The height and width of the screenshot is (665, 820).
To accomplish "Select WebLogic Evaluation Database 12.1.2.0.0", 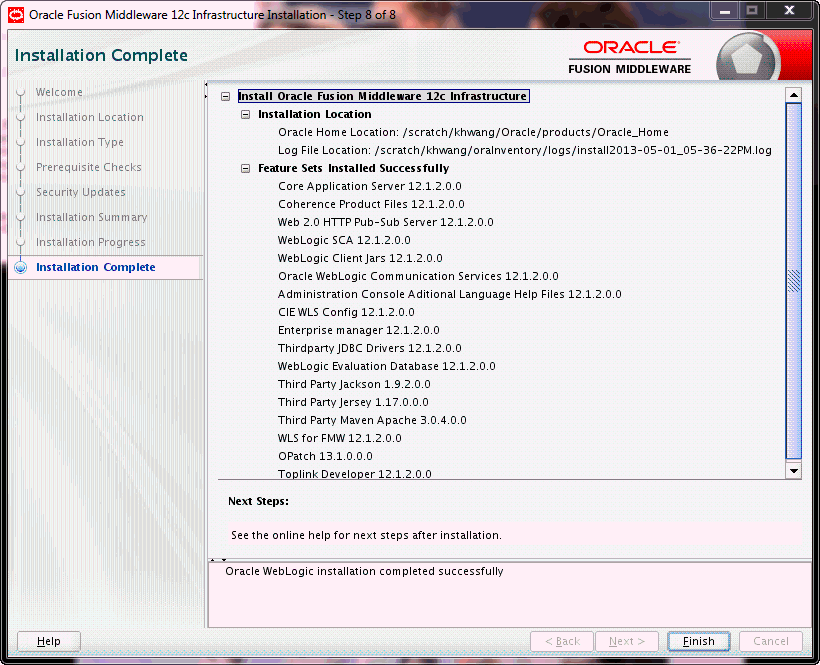I will click(x=386, y=366).
